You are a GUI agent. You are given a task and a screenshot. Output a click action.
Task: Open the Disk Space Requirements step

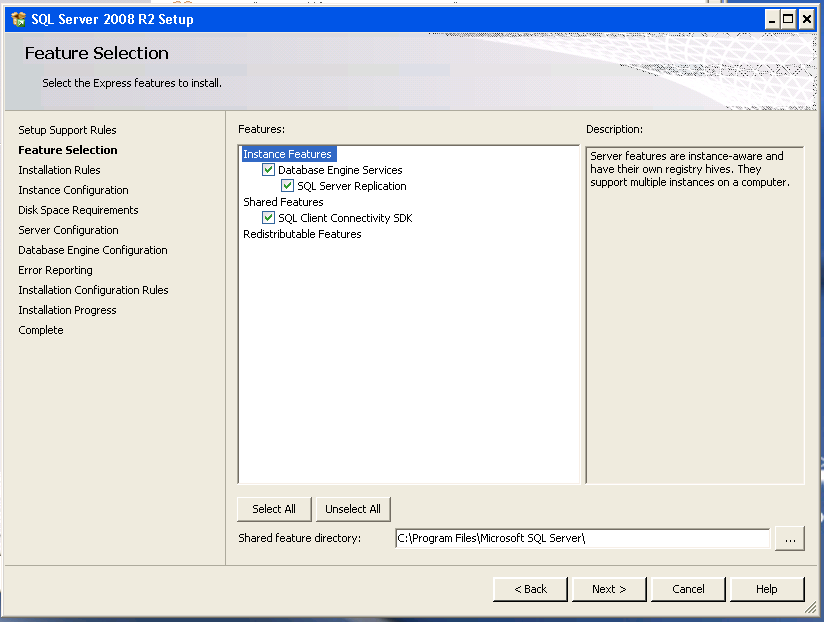pos(78,210)
